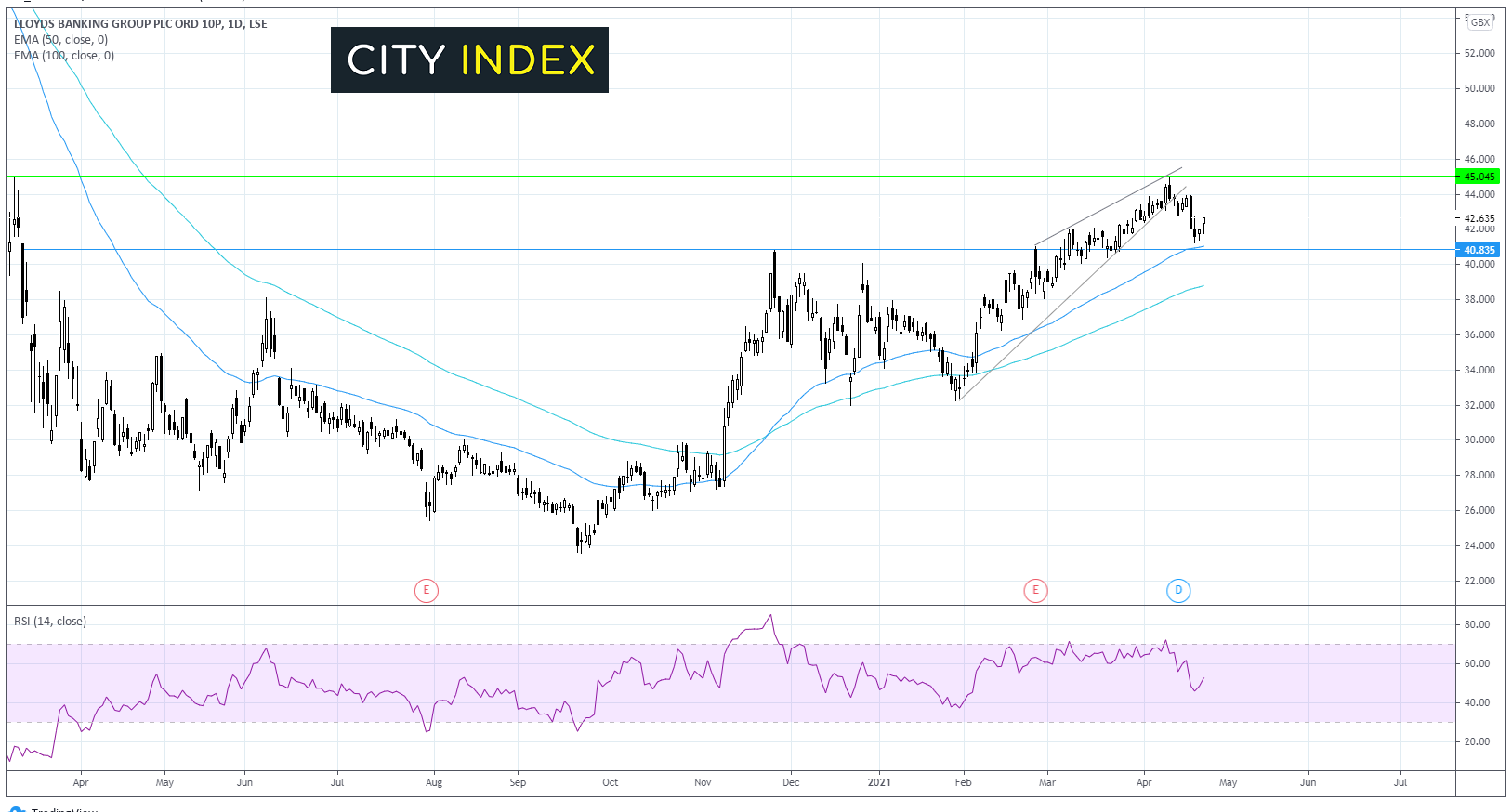The width and height of the screenshot is (1512, 812).
Task: Select the RSI (14, close) indicator label
Action: coord(50,622)
